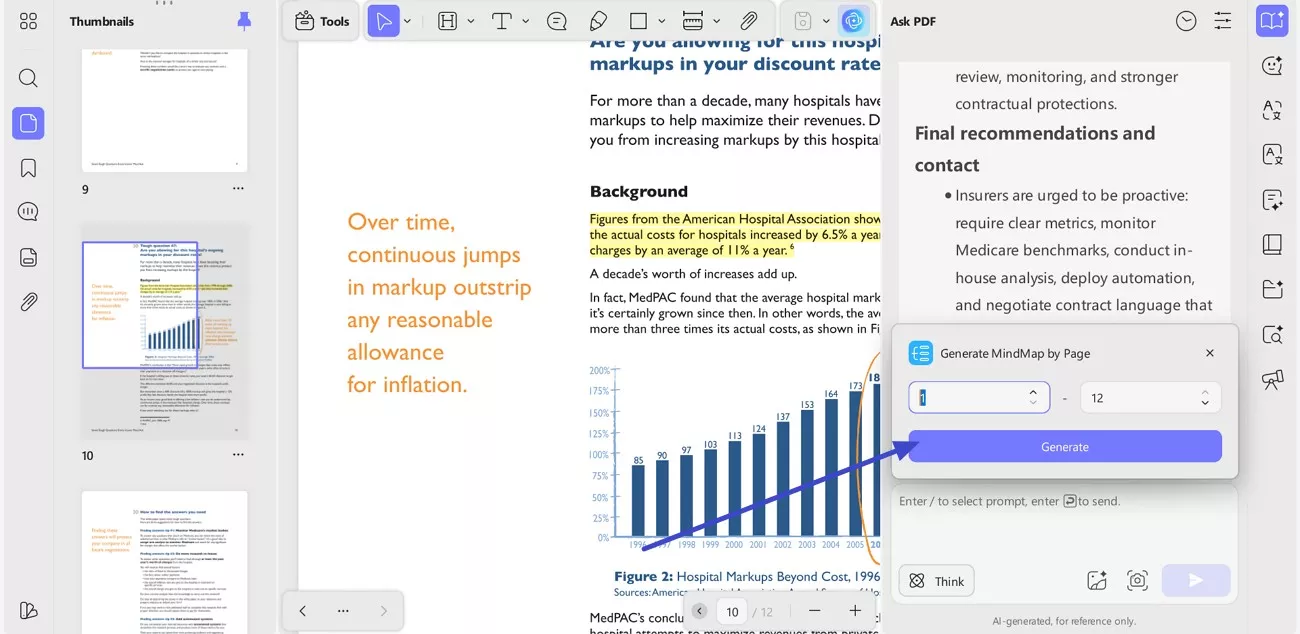Image resolution: width=1300 pixels, height=634 pixels.
Task: Open the document search icon in right sidebar
Action: (1272, 334)
